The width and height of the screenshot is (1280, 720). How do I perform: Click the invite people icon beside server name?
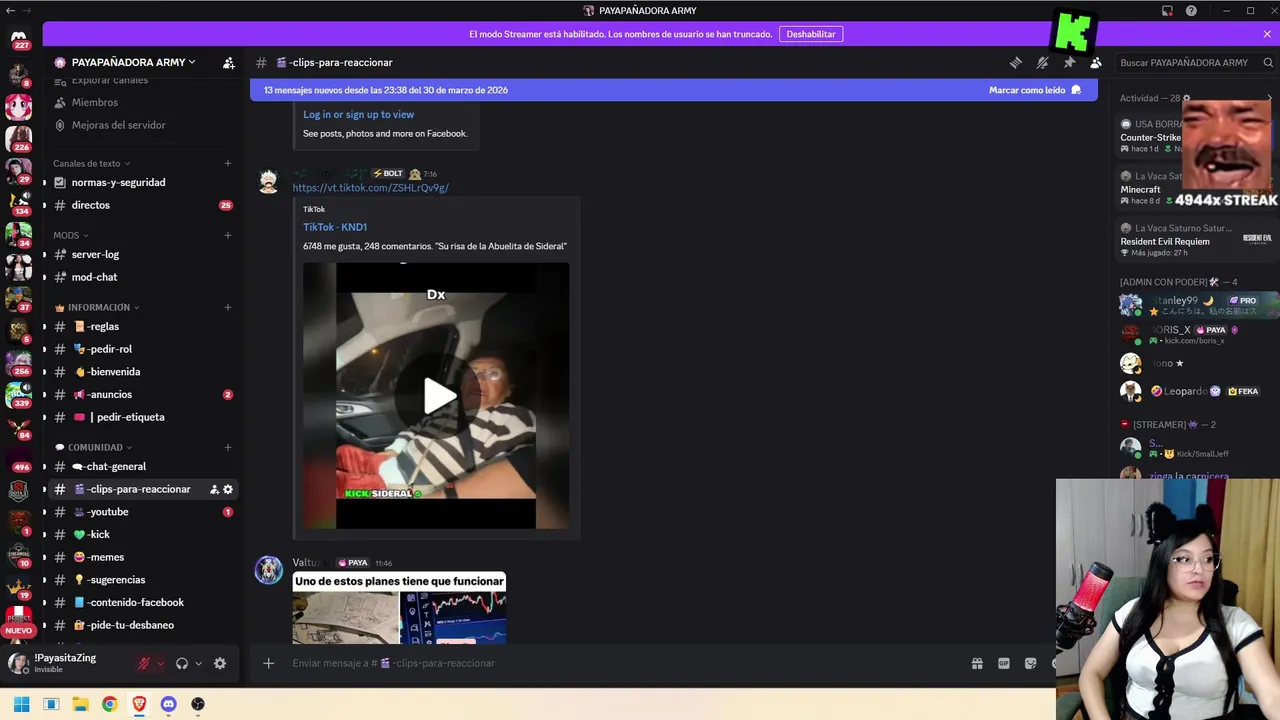pyautogui.click(x=229, y=62)
